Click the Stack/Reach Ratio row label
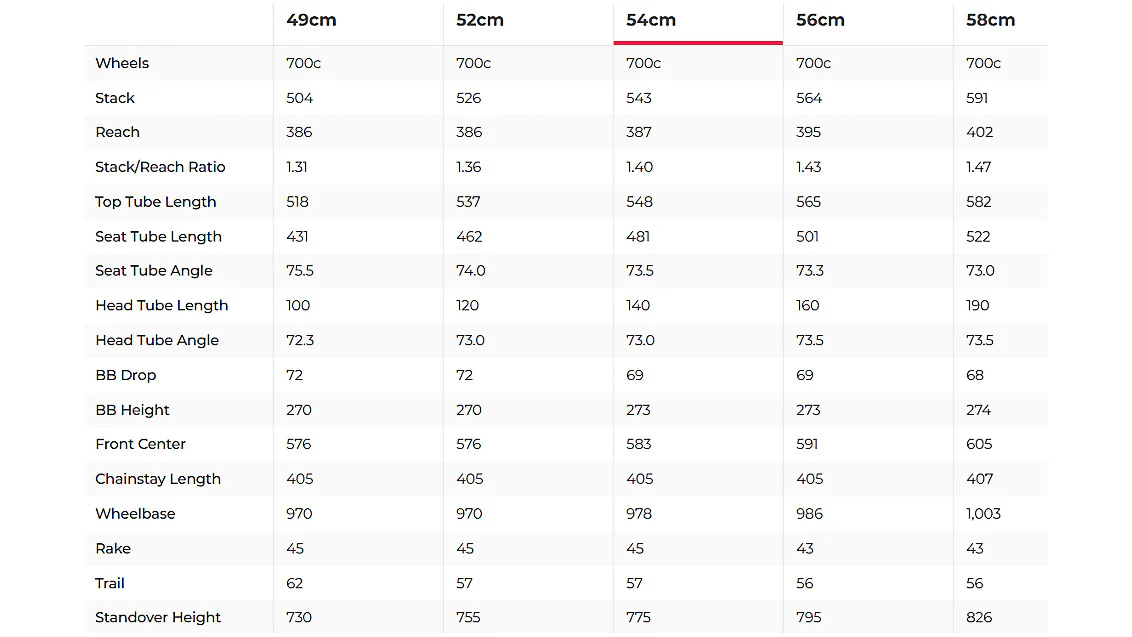The width and height of the screenshot is (1132, 637). [x=160, y=167]
